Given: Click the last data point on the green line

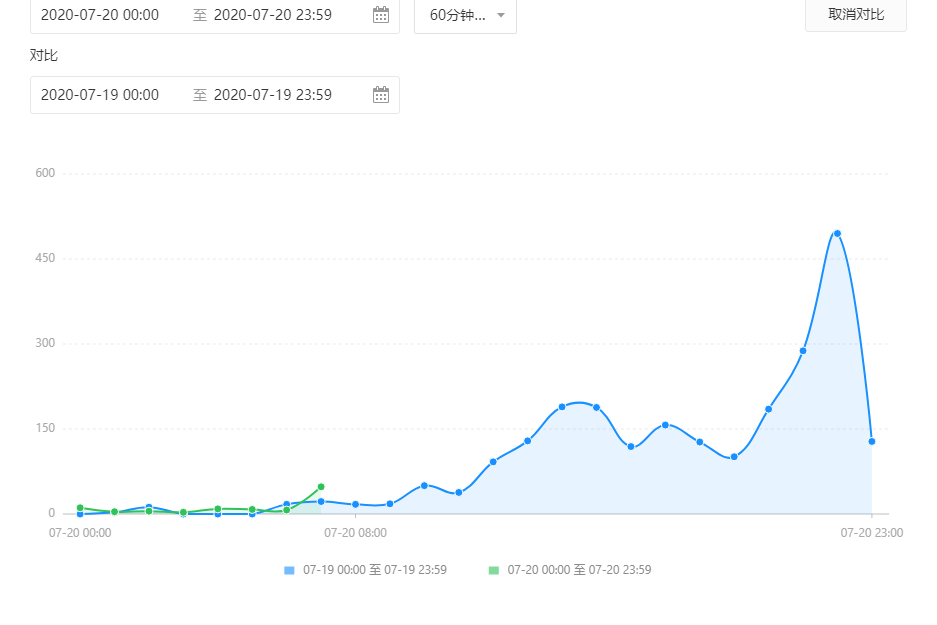Looking at the screenshot, I should click(x=321, y=487).
